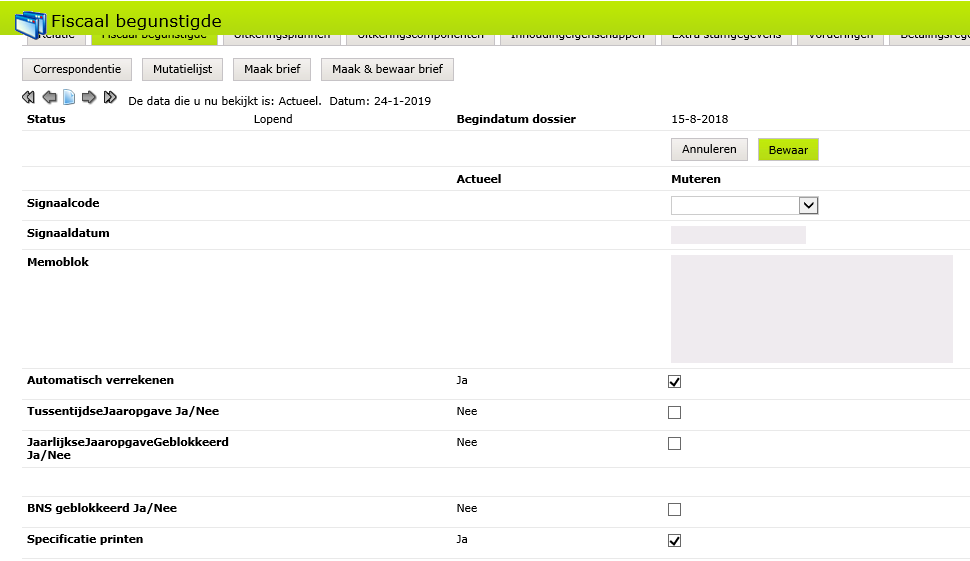The width and height of the screenshot is (970, 561).
Task: Click the Fiscaal begunstigde header logo icon
Action: tap(30, 22)
